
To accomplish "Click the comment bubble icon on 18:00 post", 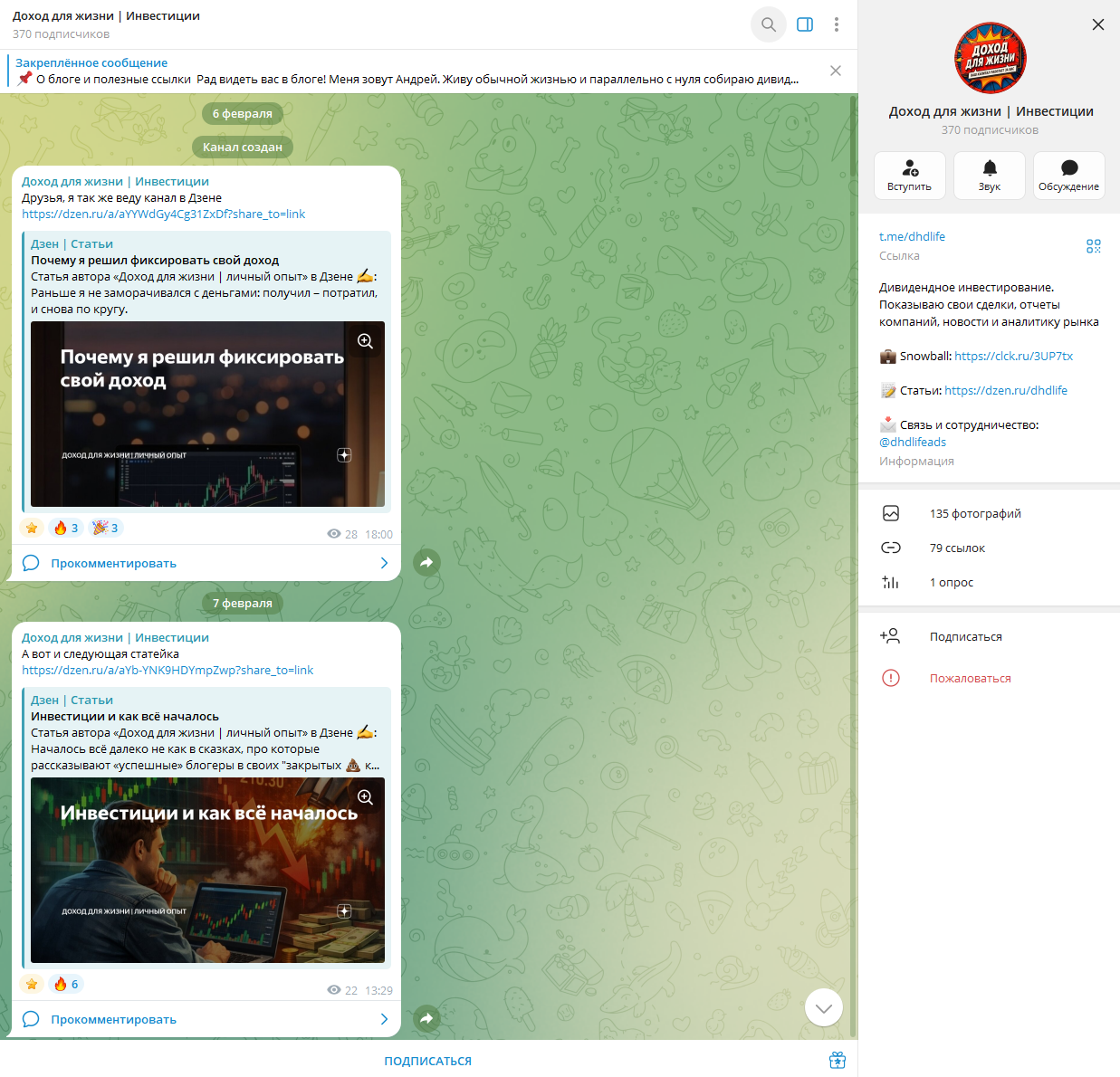I will [31, 563].
